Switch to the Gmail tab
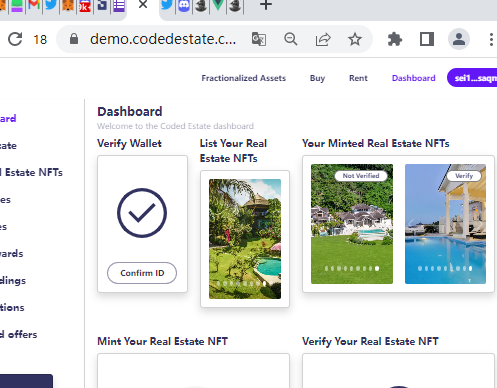 (x=34, y=5)
